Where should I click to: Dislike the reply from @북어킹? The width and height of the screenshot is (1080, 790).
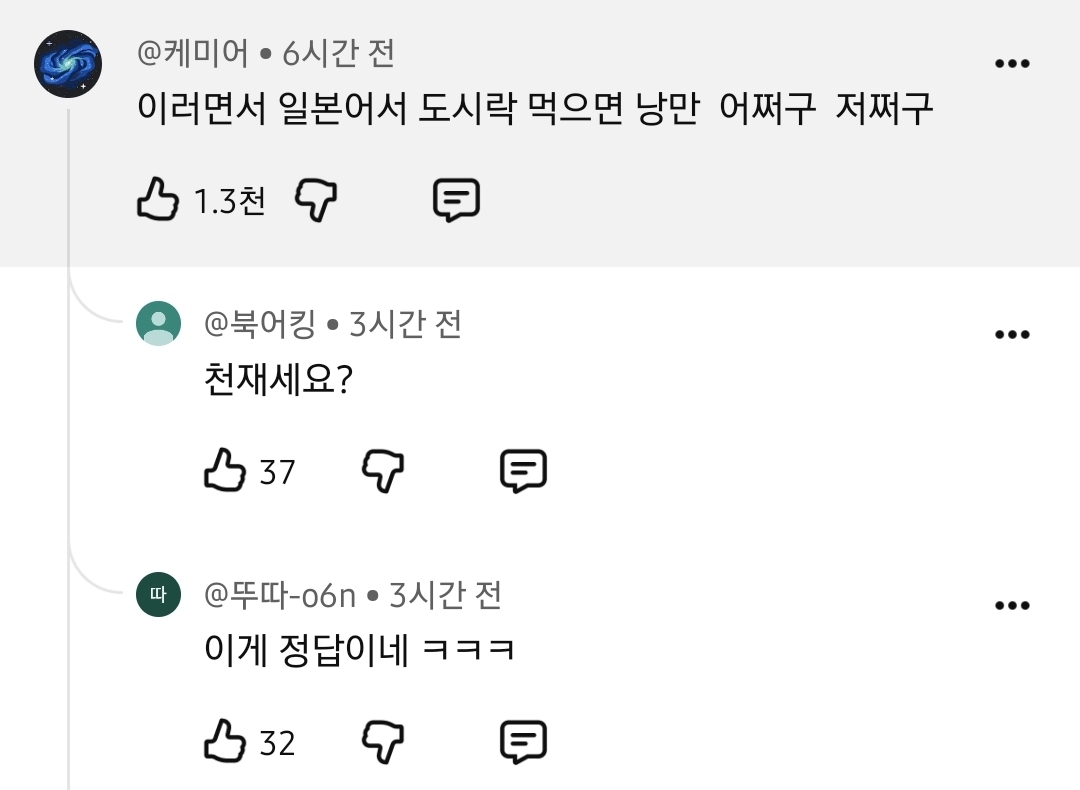click(x=383, y=471)
